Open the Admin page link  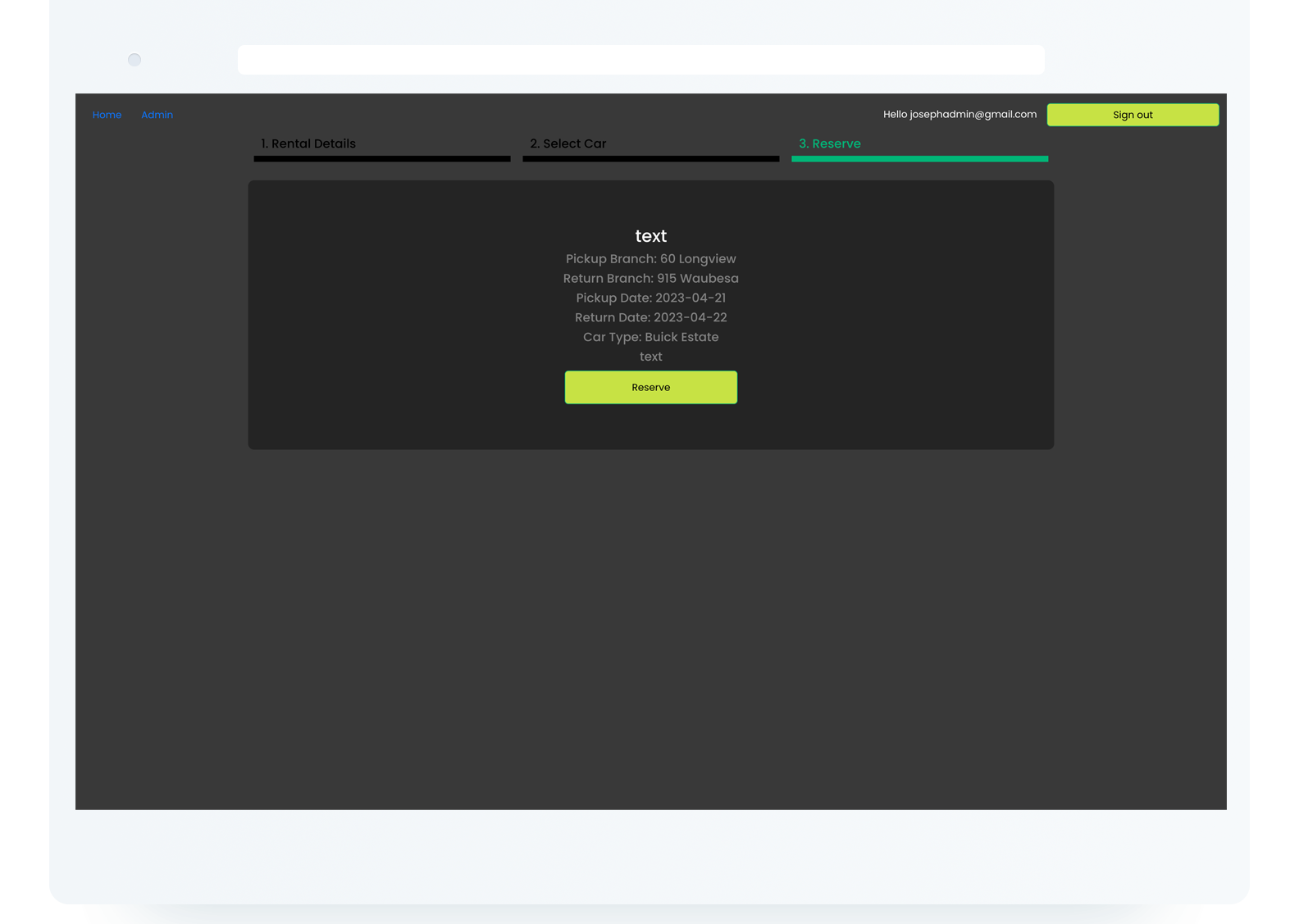[x=157, y=115]
